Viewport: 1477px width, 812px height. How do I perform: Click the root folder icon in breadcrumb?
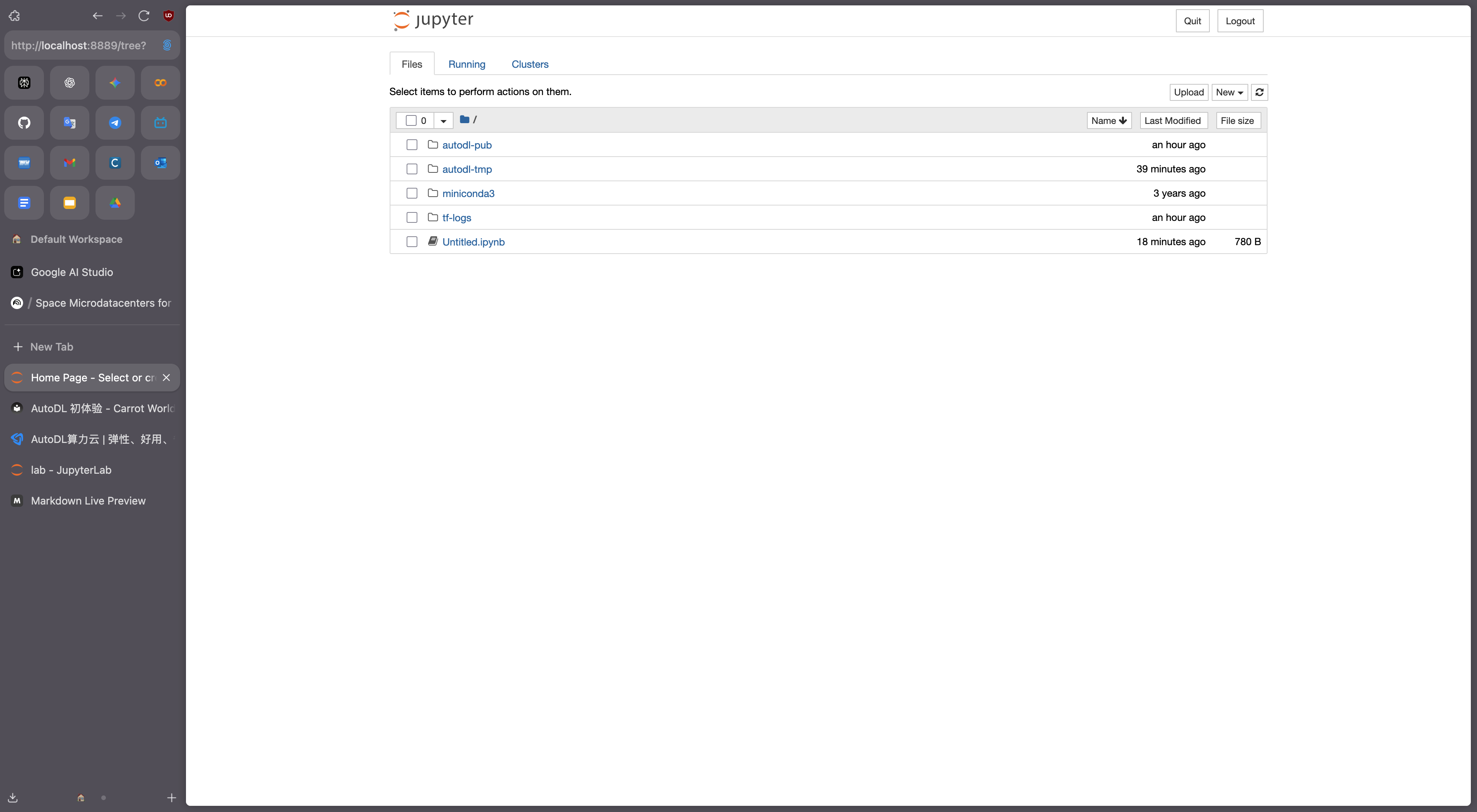click(x=464, y=120)
